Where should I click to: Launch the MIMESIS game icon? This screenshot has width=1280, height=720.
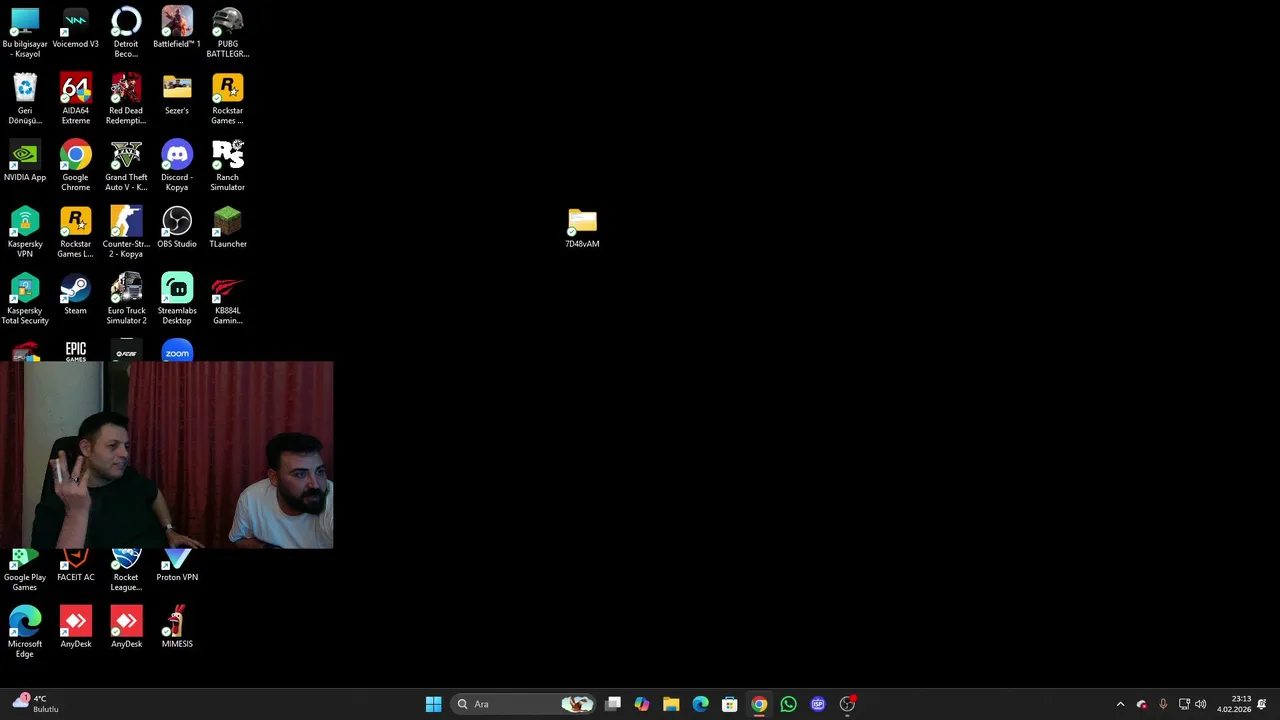tap(177, 628)
